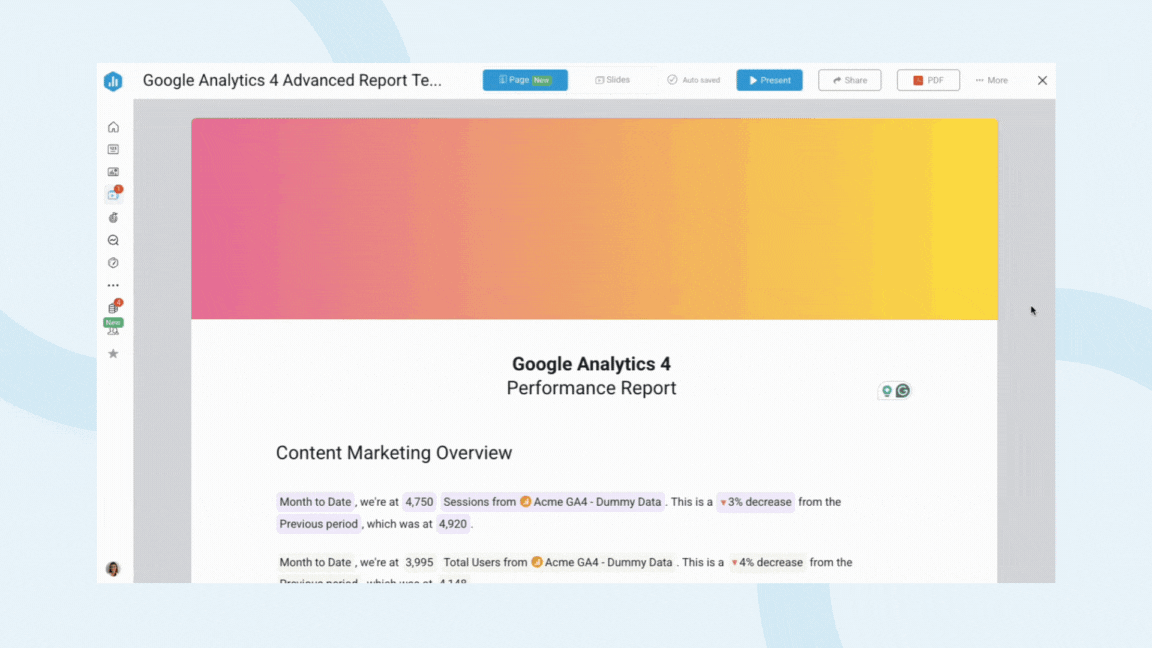The height and width of the screenshot is (648, 1152).
Task: Click the Home icon in the sidebar
Action: point(113,127)
